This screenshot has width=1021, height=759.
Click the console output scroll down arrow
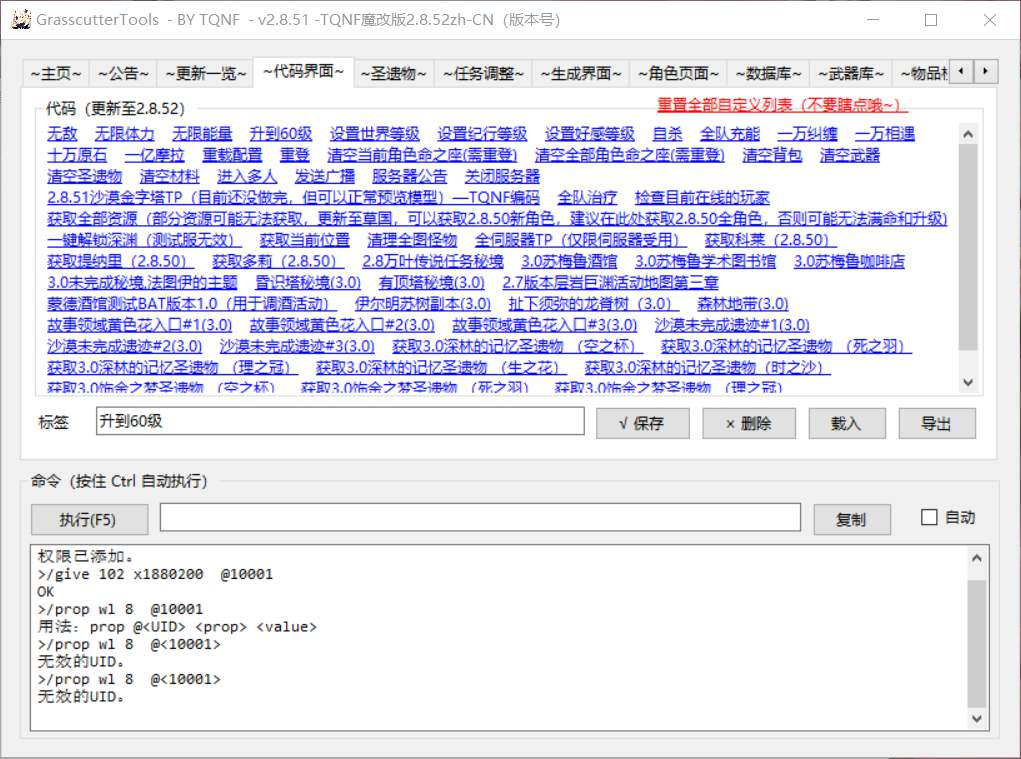point(977,719)
